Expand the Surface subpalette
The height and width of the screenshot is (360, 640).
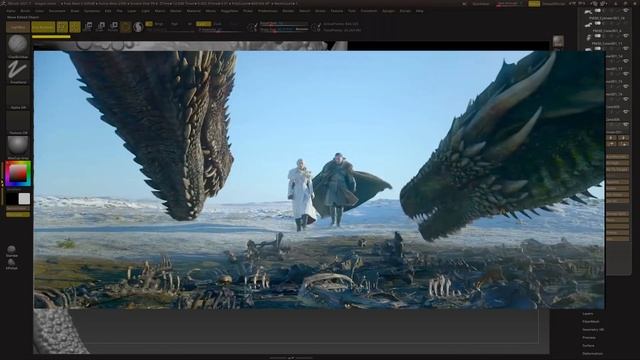pos(588,345)
